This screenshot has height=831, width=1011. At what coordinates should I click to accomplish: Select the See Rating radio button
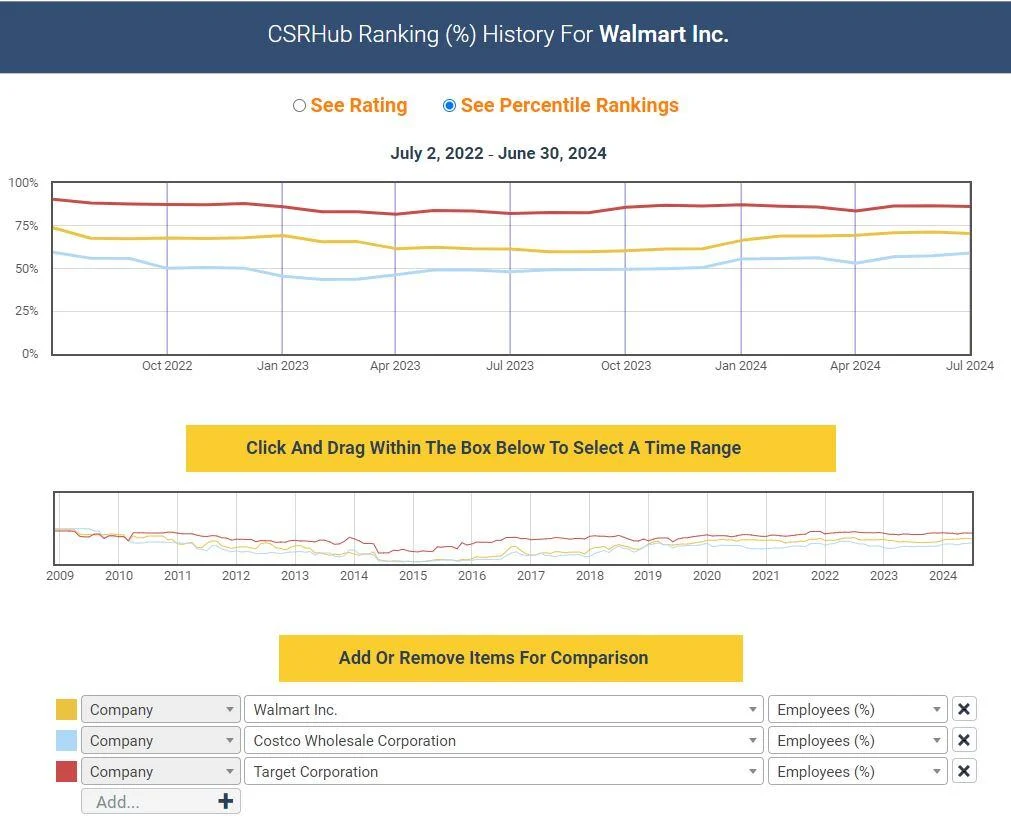(299, 106)
